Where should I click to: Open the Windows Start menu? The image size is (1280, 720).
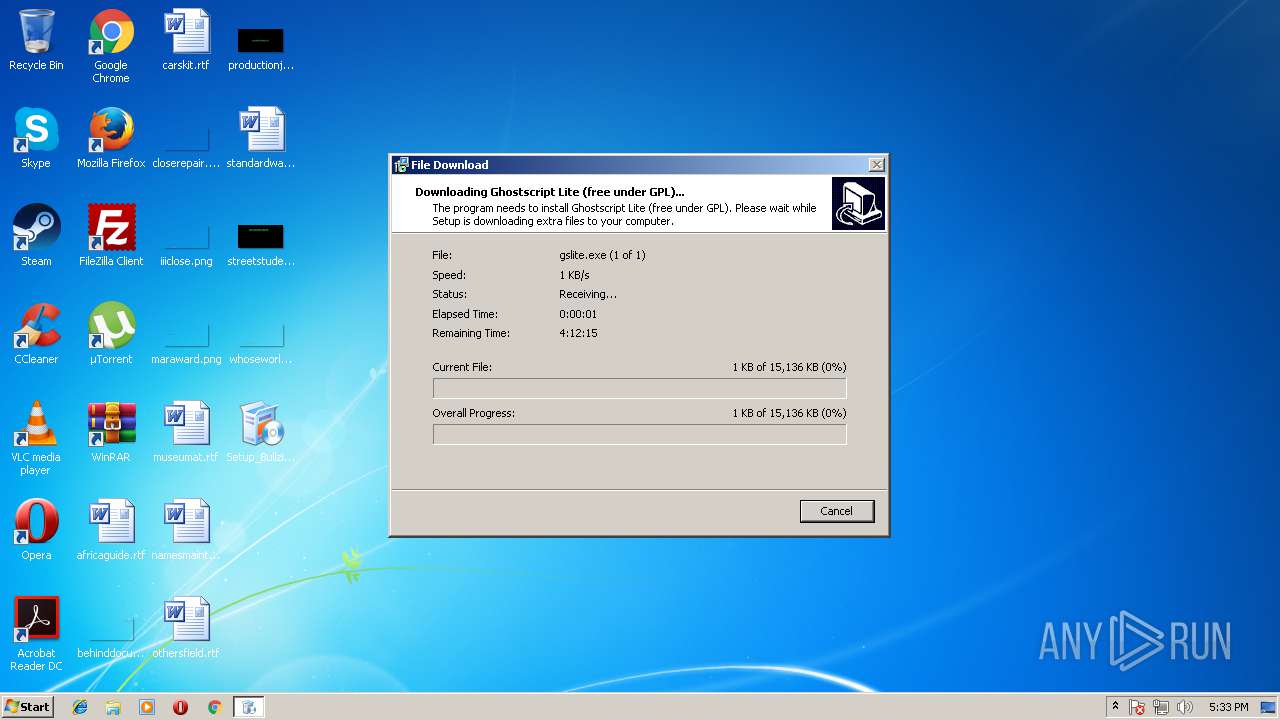point(28,707)
